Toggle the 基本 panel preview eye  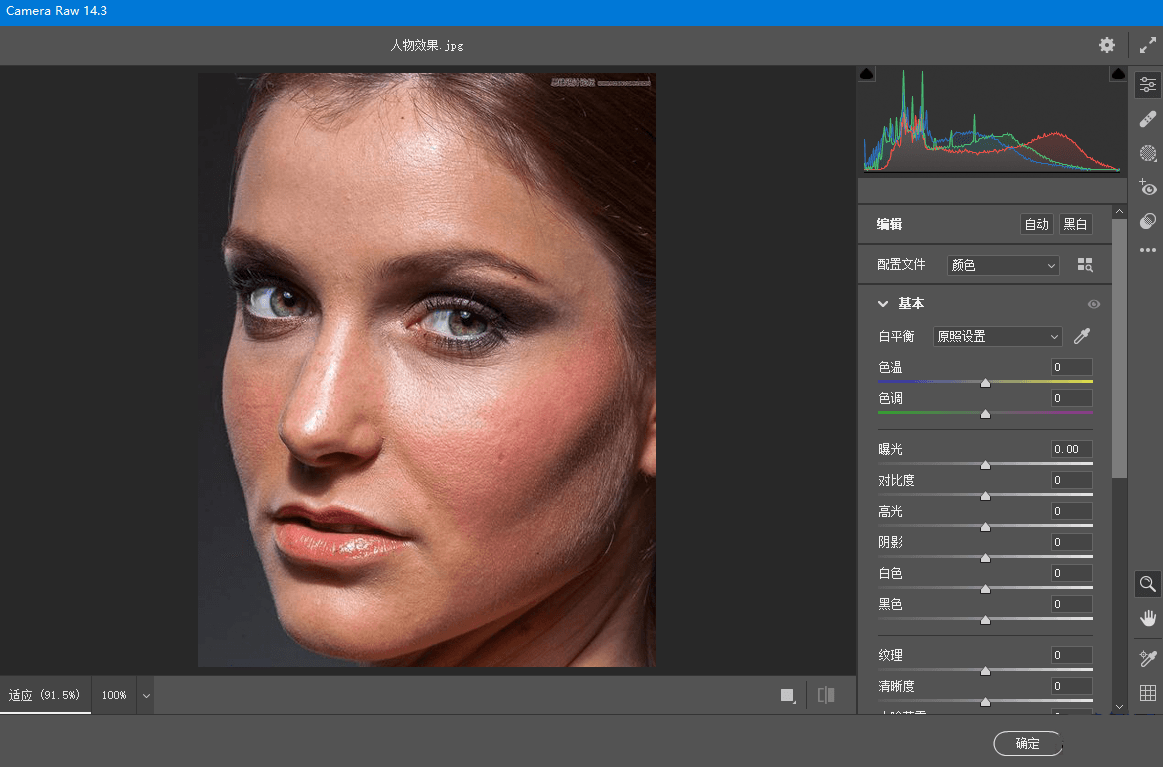1094,304
